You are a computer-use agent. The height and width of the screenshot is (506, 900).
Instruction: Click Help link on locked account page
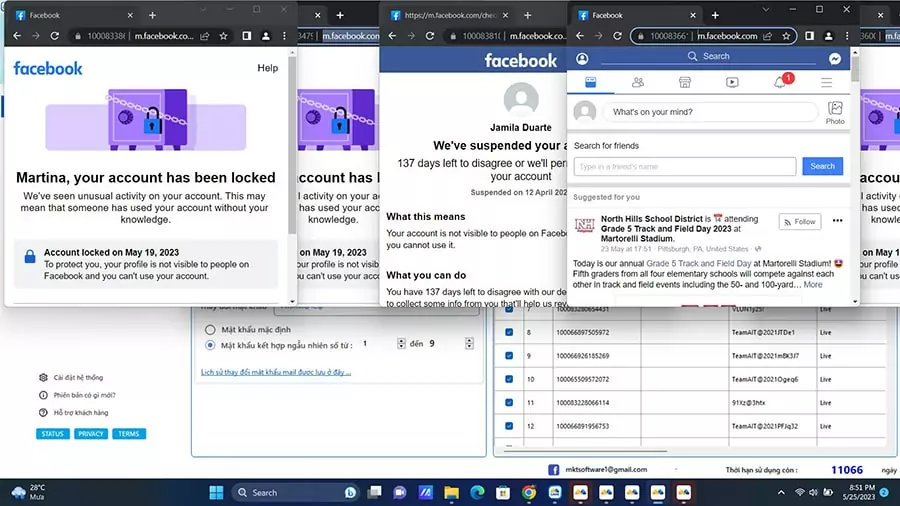[x=267, y=68]
